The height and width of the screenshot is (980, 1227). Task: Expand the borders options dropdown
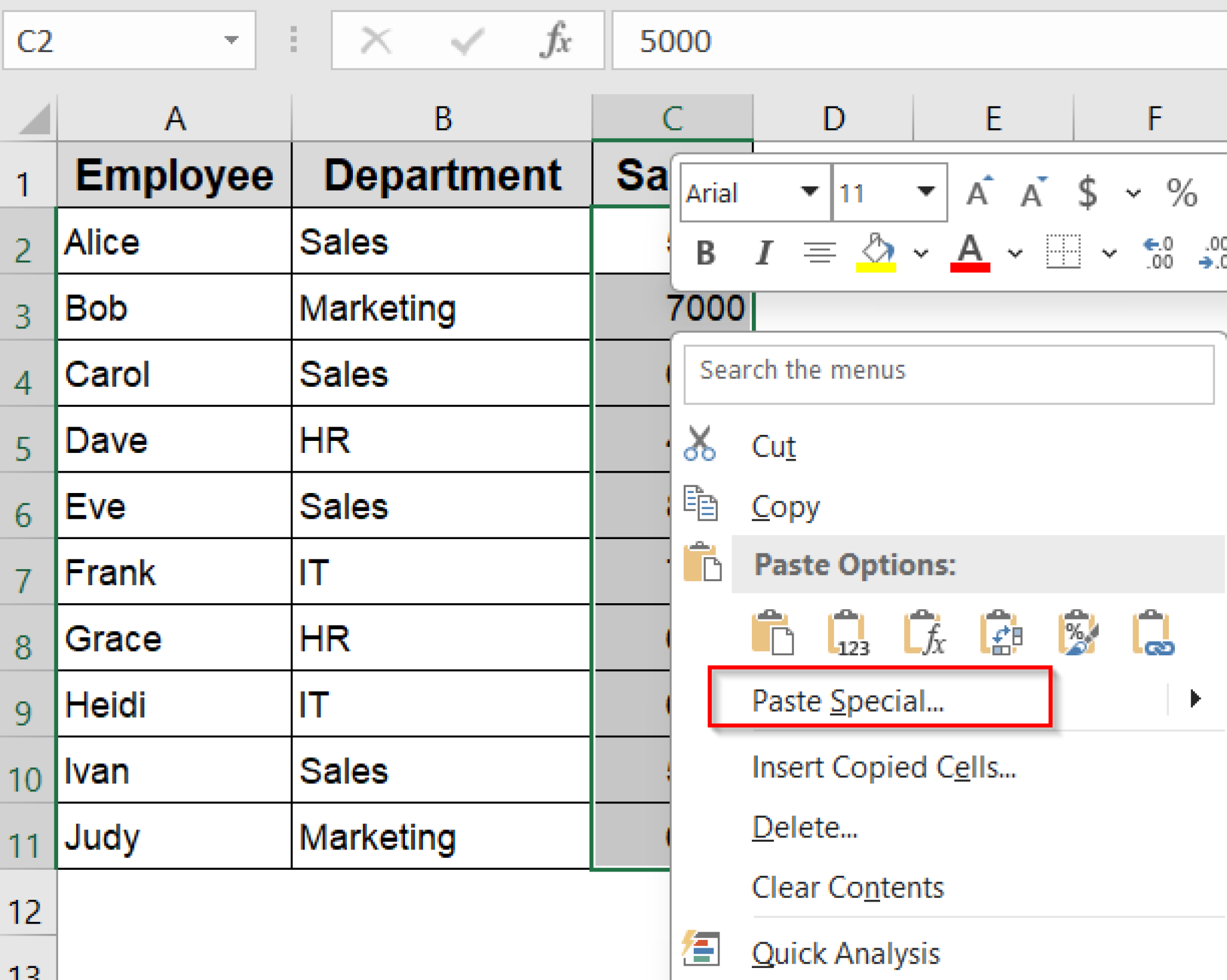1110,253
